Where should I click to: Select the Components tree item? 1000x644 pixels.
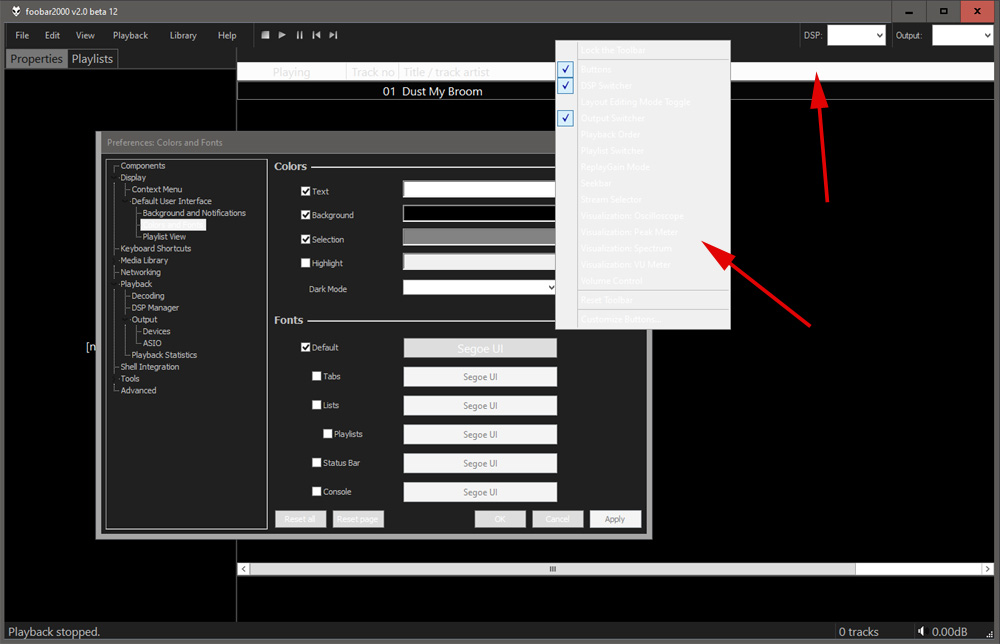tap(143, 166)
